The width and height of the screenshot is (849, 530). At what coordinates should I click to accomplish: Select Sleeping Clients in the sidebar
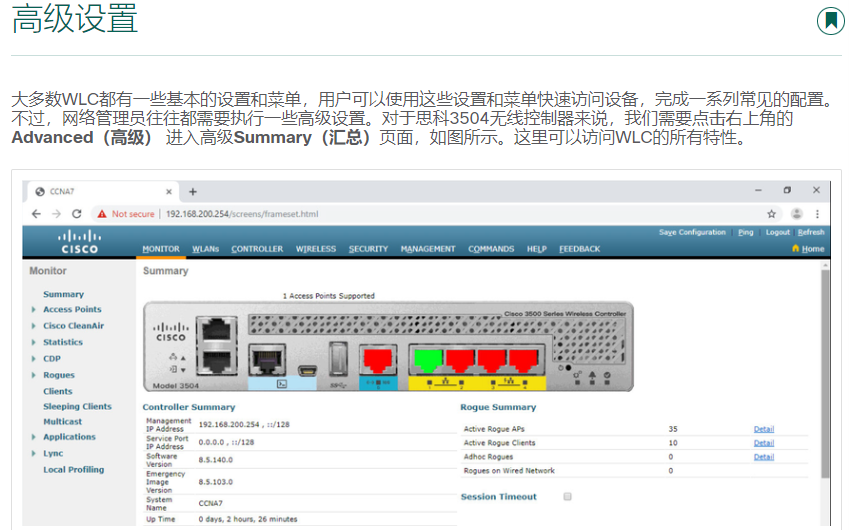click(x=77, y=407)
